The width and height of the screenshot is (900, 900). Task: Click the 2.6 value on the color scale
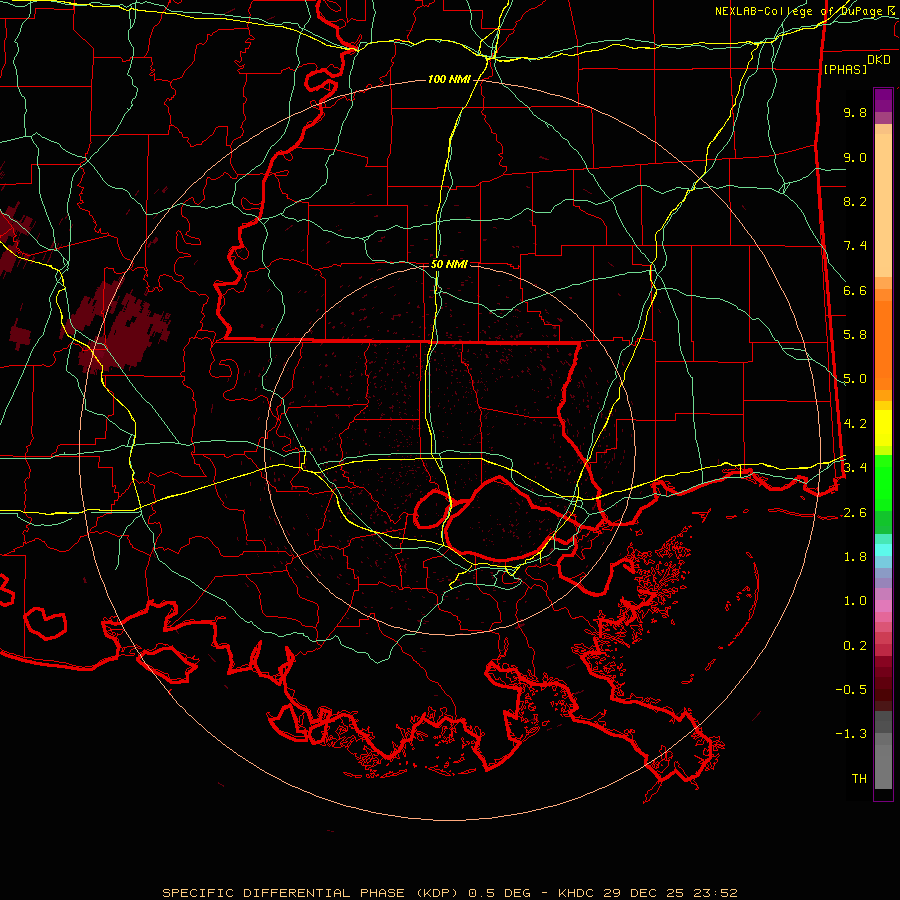coord(855,513)
